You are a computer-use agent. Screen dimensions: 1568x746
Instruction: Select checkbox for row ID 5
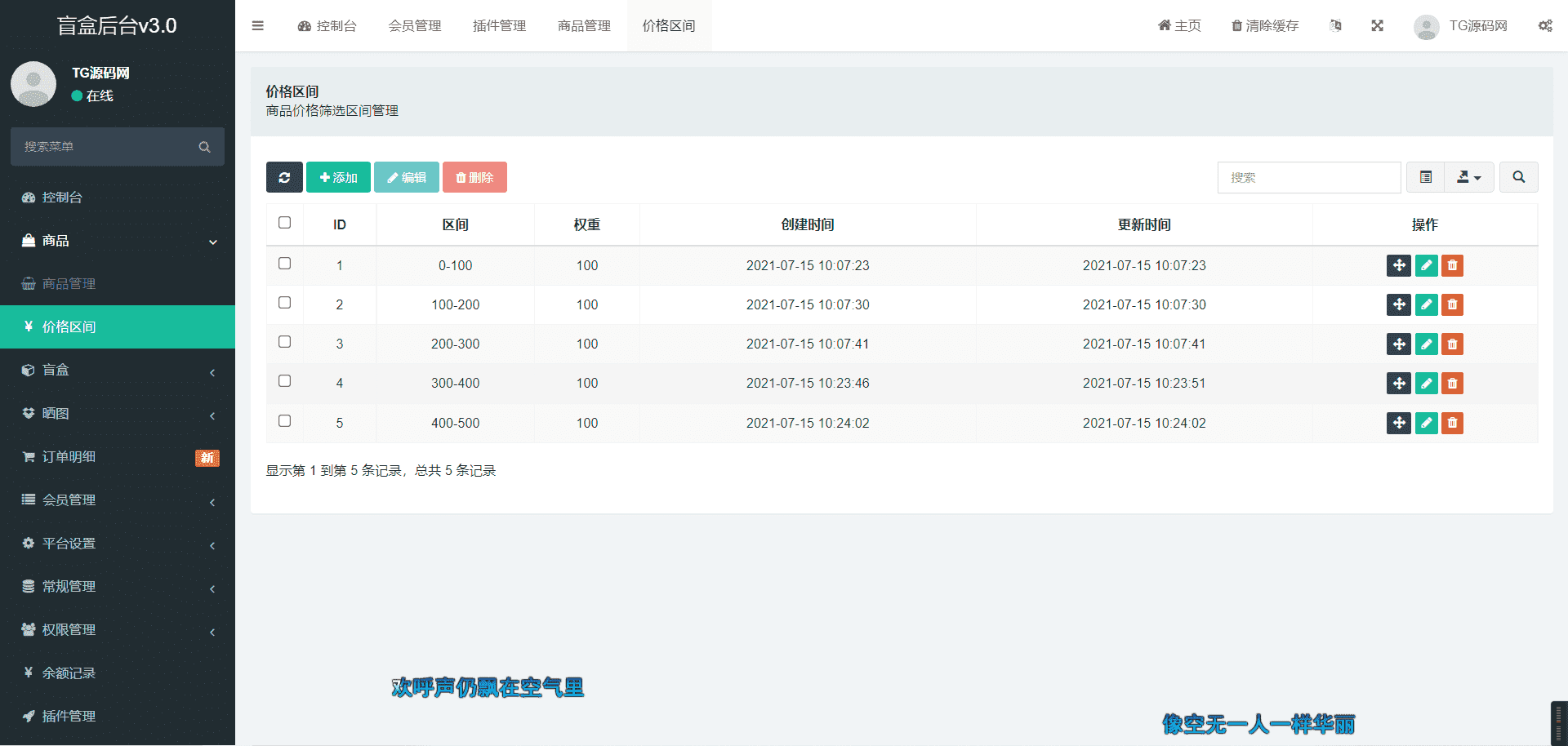pos(284,421)
